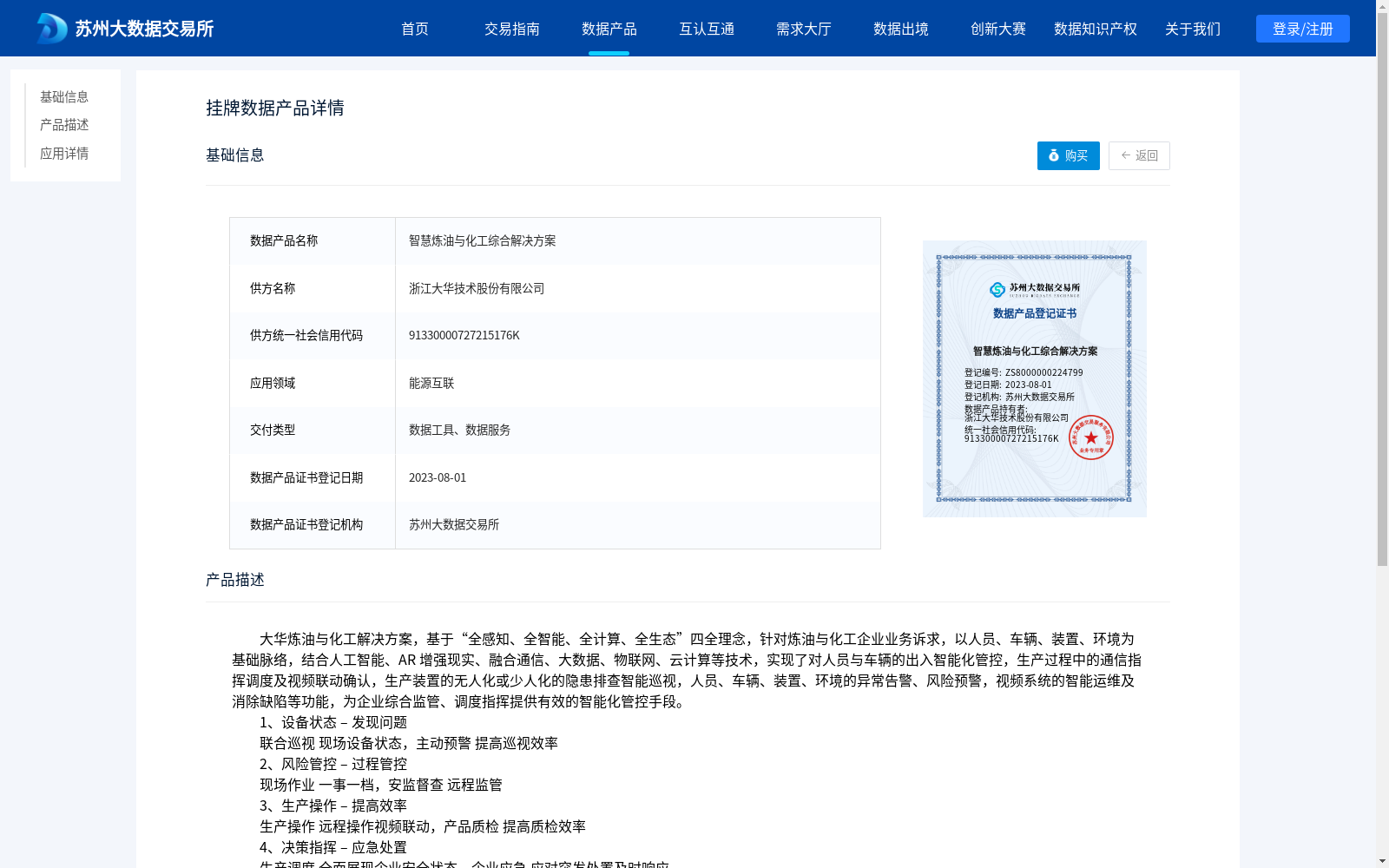Image resolution: width=1389 pixels, height=868 pixels.
Task: Click the 数据产品证书登记日期 label cell
Action: pos(313,477)
